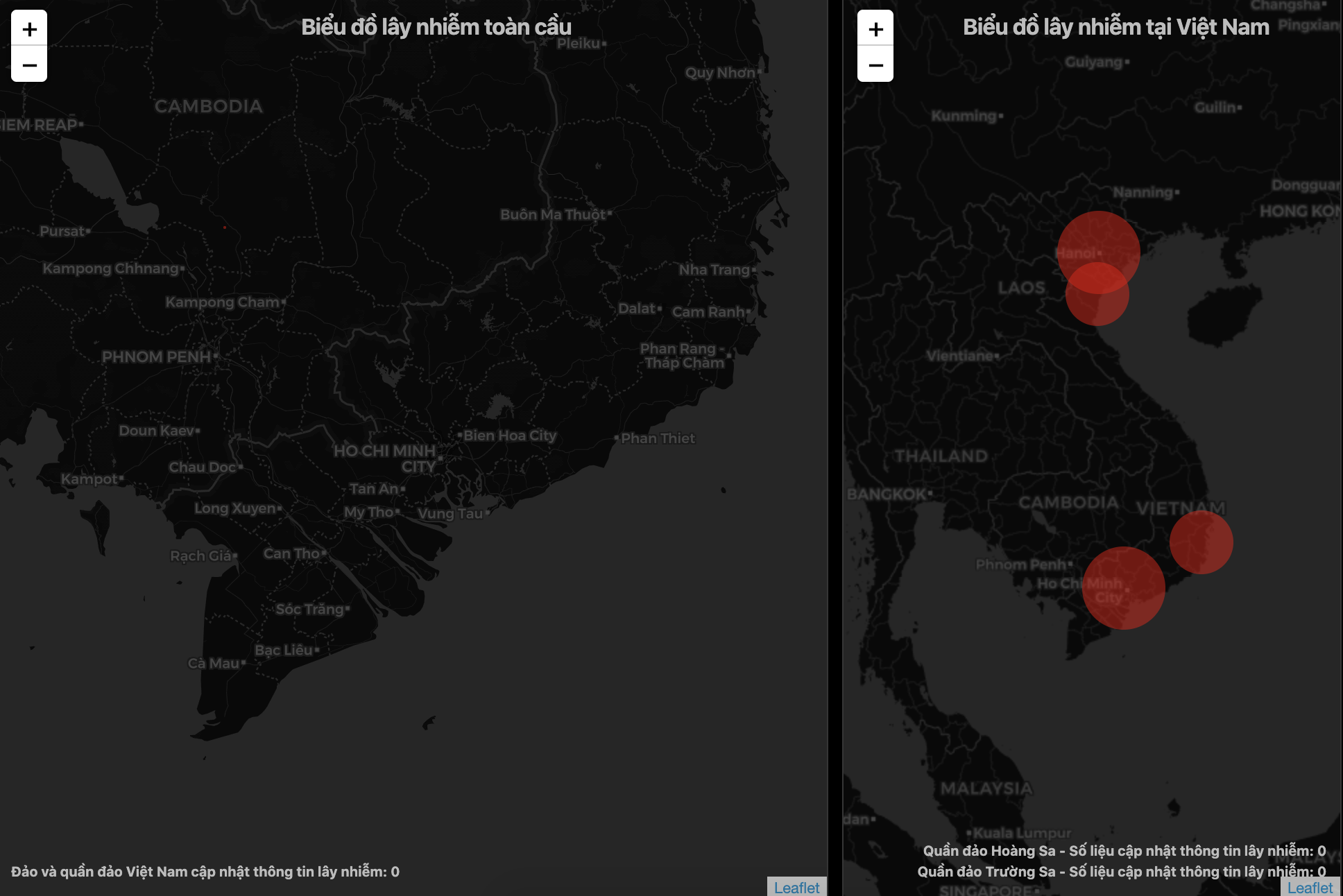The width and height of the screenshot is (1343, 896).
Task: Click the Quần đảo Trường Sa infection text
Action: pyautogui.click(x=1121, y=872)
